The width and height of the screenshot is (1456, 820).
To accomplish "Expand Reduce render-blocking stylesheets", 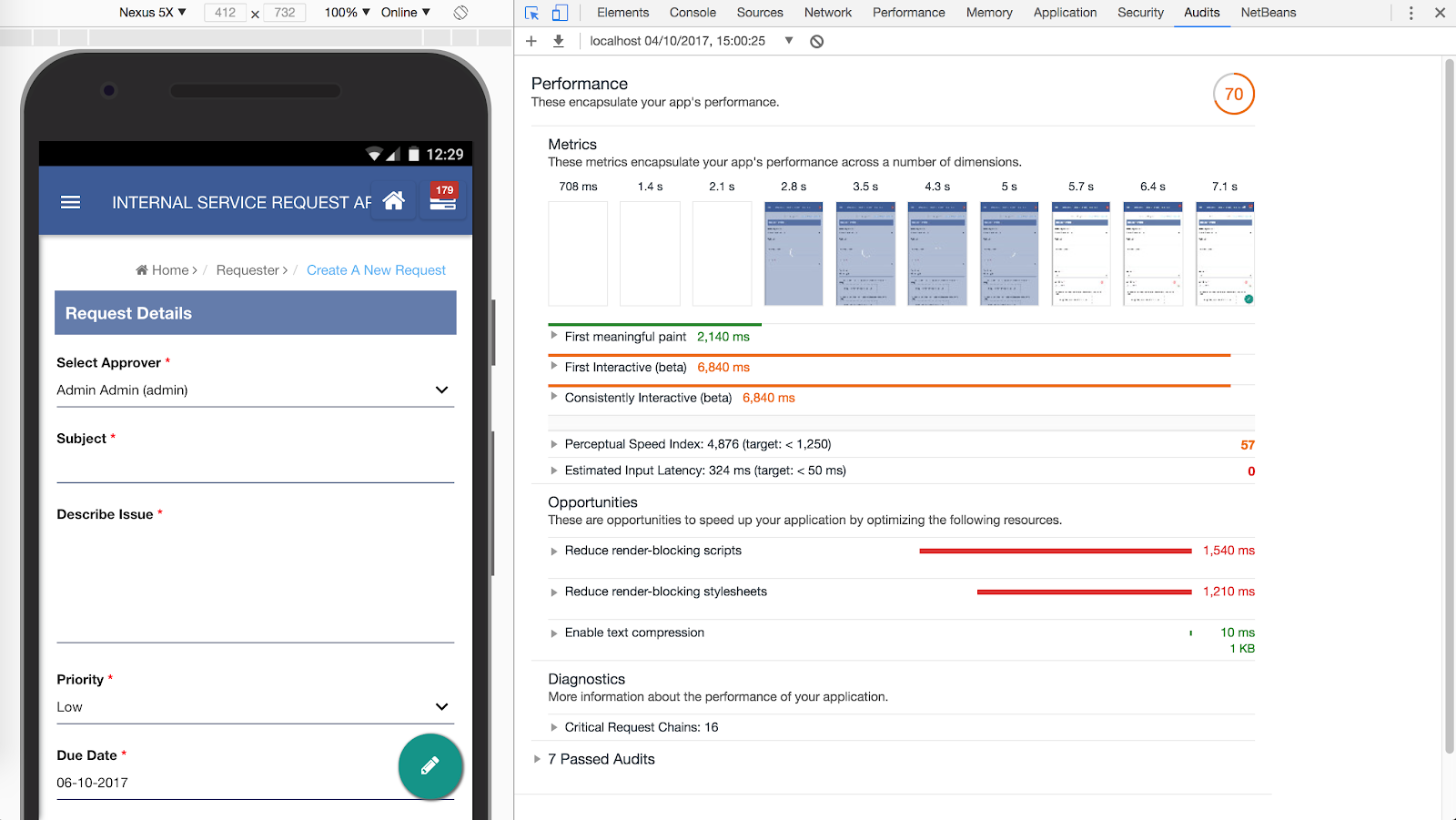I will [x=554, y=592].
